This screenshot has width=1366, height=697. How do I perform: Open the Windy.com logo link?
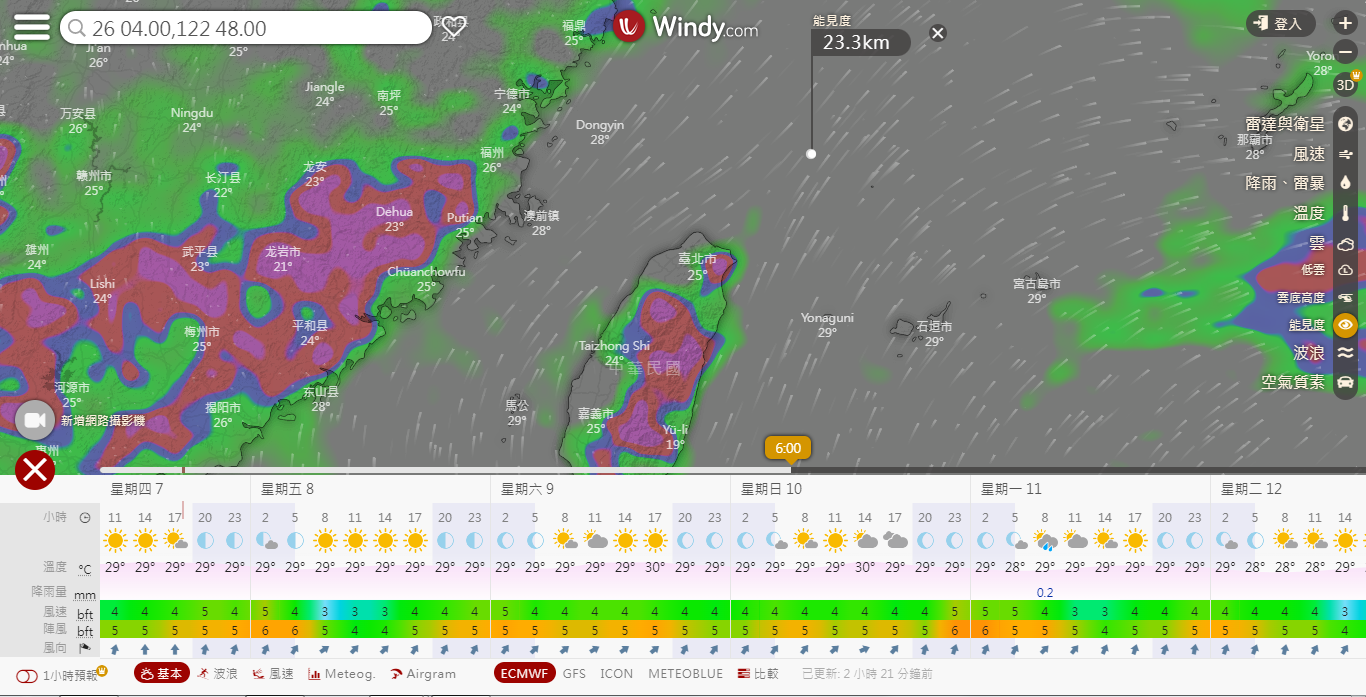tap(687, 27)
